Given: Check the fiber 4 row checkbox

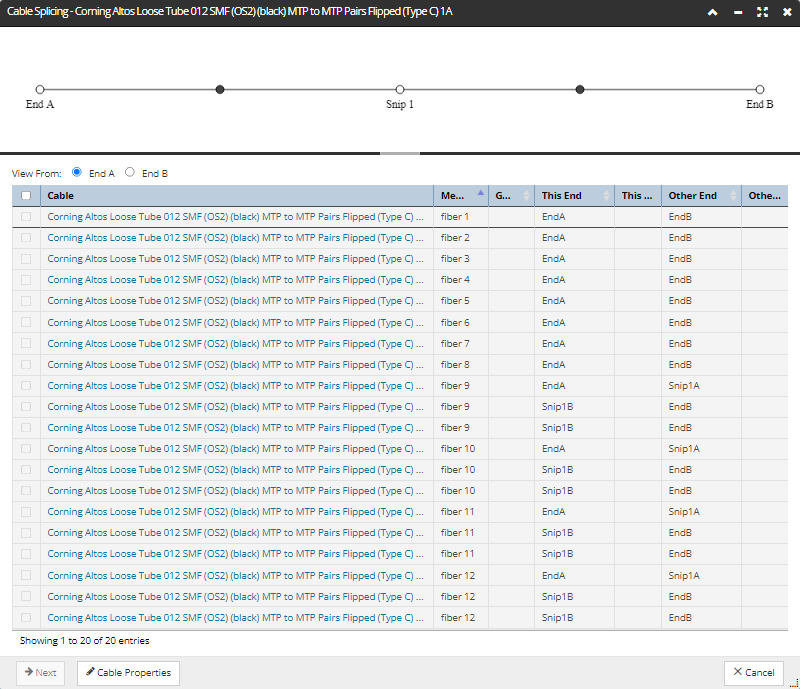Looking at the screenshot, I should (26, 280).
